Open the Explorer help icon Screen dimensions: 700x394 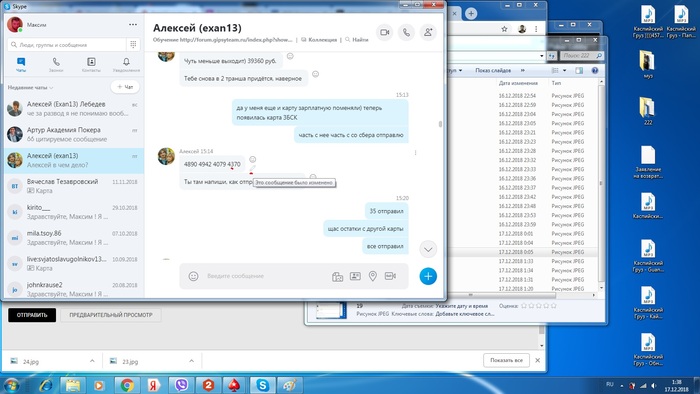pyautogui.click(x=595, y=71)
